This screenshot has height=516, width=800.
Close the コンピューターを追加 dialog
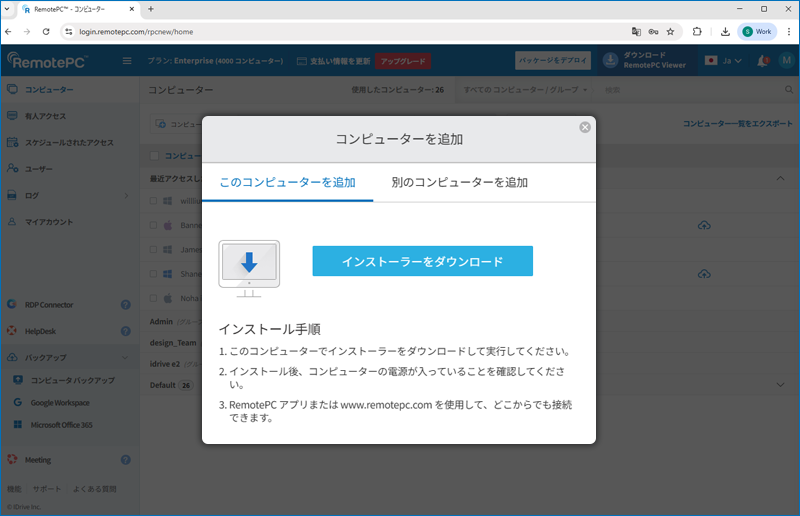(x=585, y=127)
